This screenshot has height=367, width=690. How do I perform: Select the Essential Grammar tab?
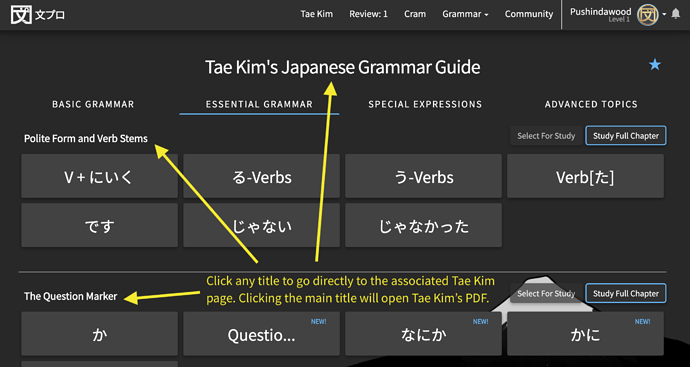pyautogui.click(x=259, y=104)
